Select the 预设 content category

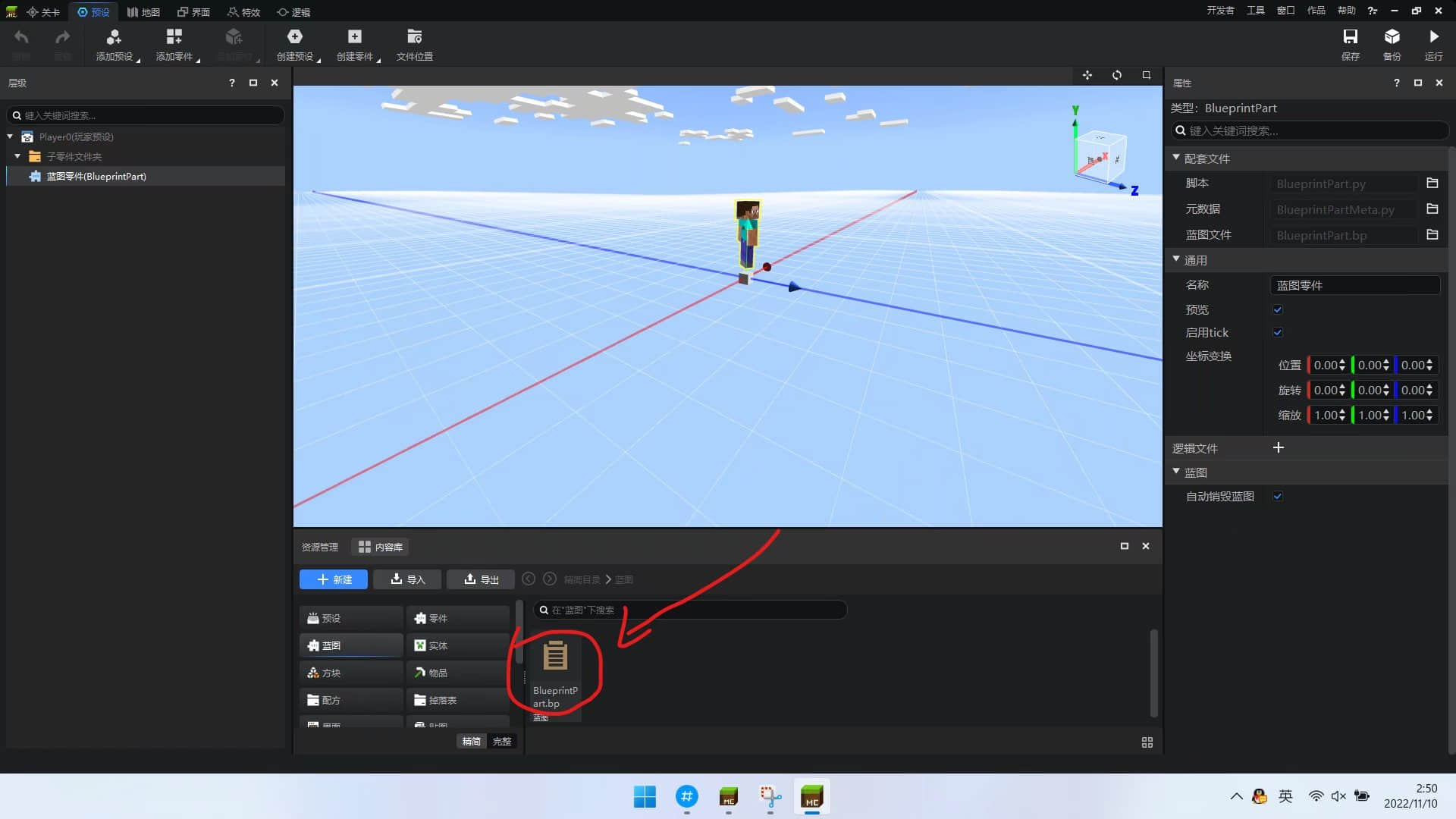pos(351,618)
